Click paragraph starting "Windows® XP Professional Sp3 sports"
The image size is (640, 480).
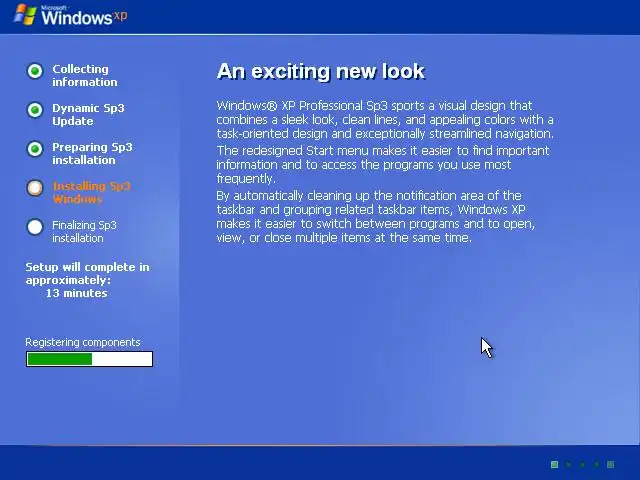coord(385,120)
